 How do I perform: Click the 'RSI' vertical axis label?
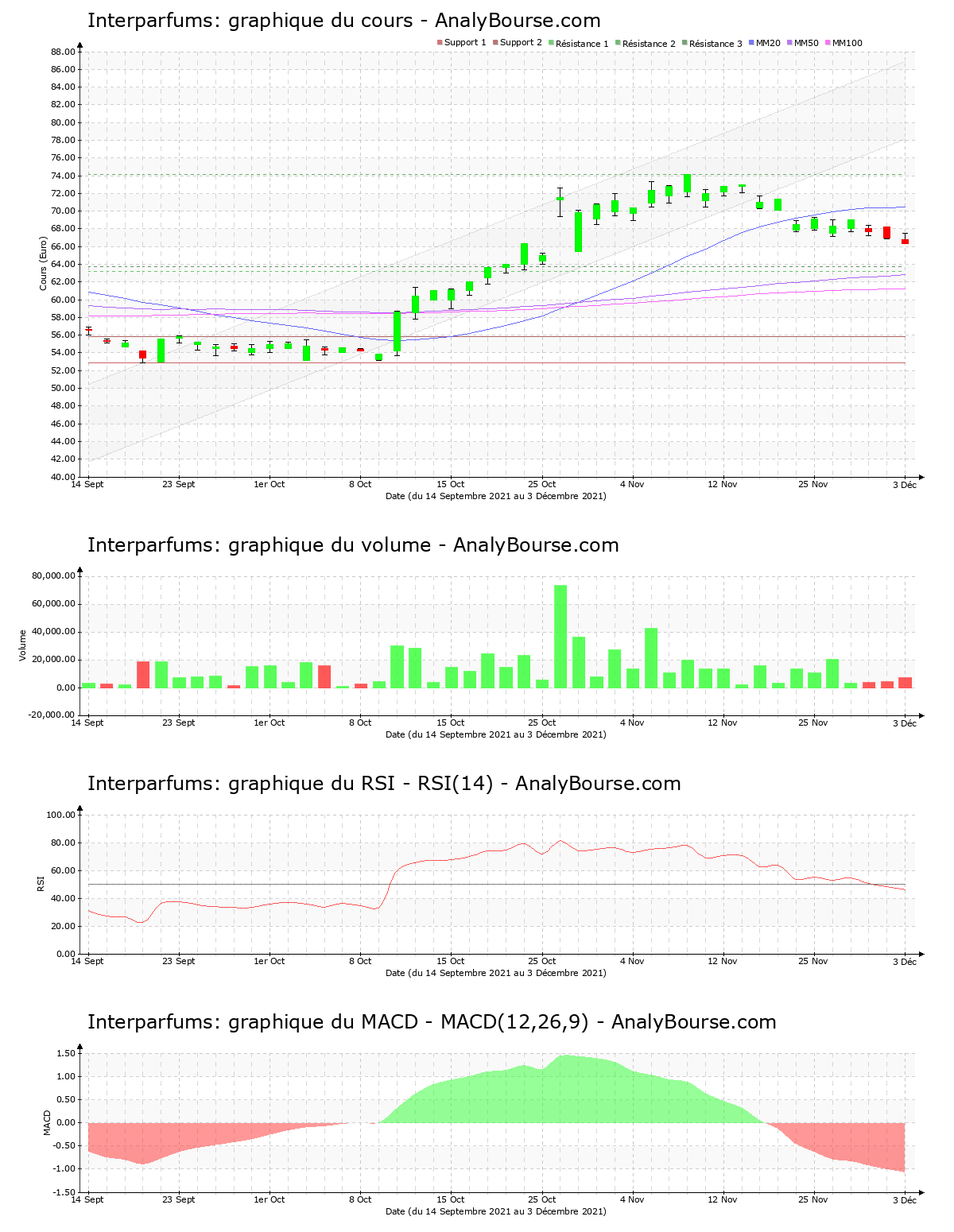click(40, 883)
